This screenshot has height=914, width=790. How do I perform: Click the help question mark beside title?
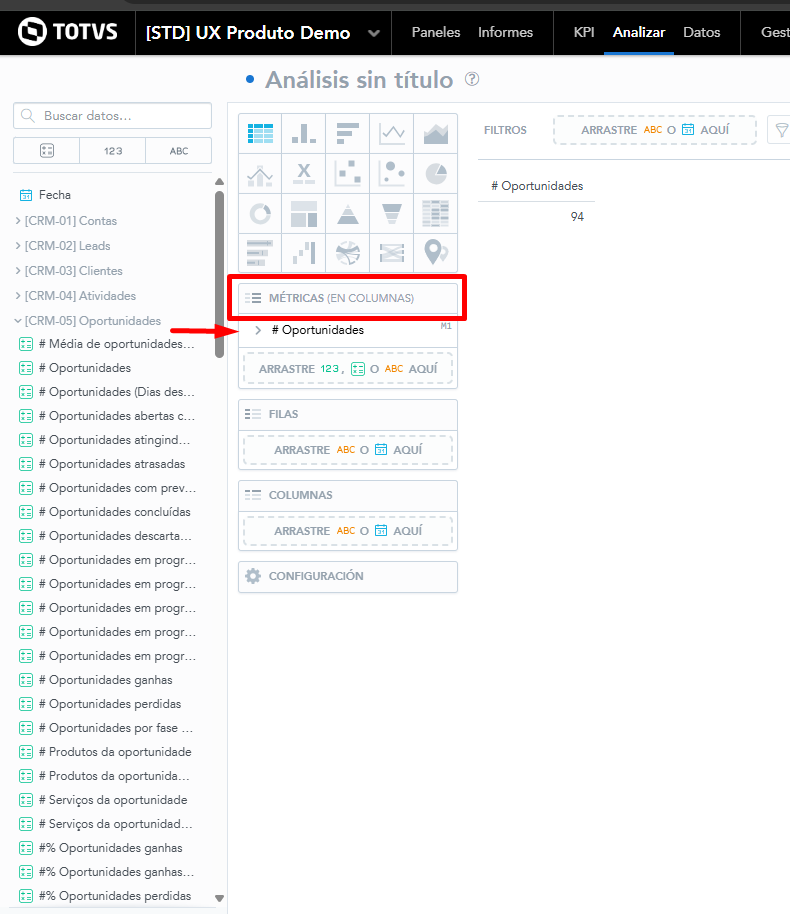point(472,79)
